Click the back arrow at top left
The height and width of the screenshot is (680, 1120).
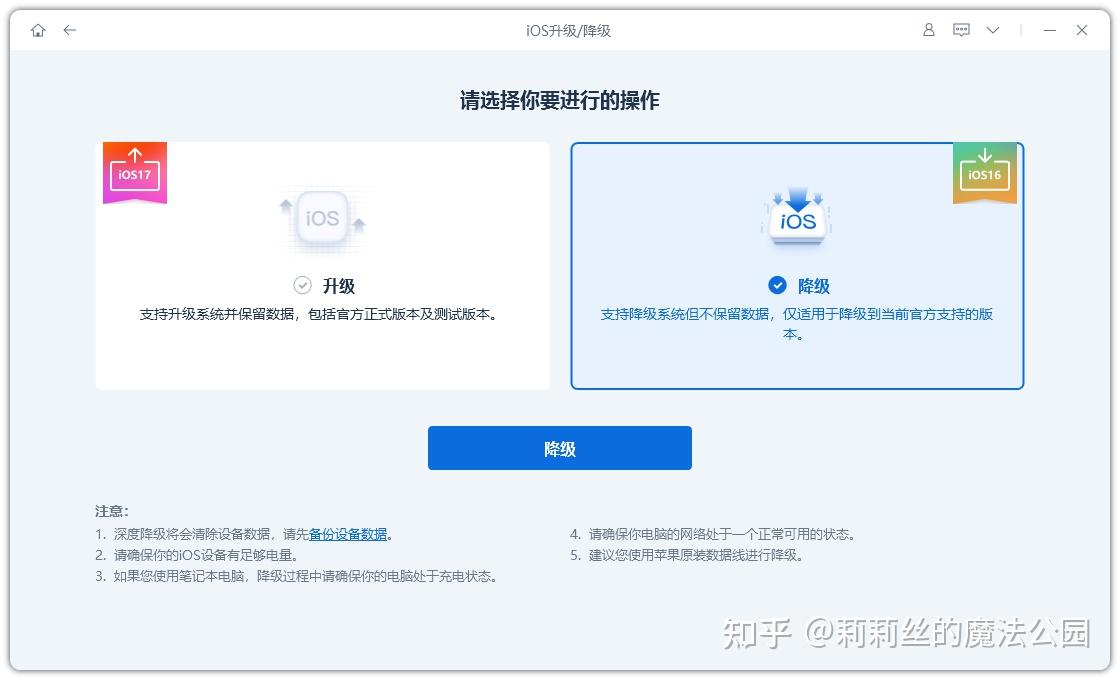68,30
